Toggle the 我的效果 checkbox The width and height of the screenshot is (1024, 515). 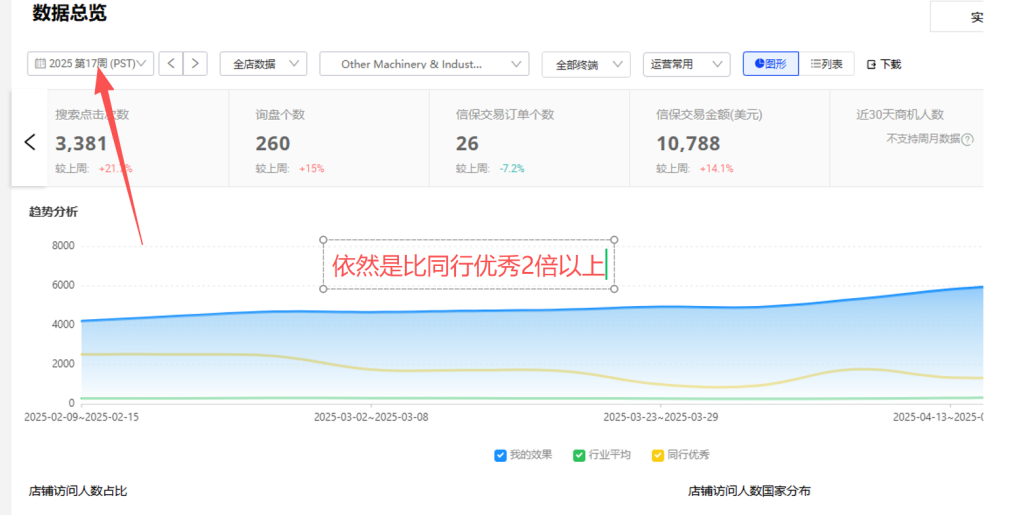pos(500,455)
